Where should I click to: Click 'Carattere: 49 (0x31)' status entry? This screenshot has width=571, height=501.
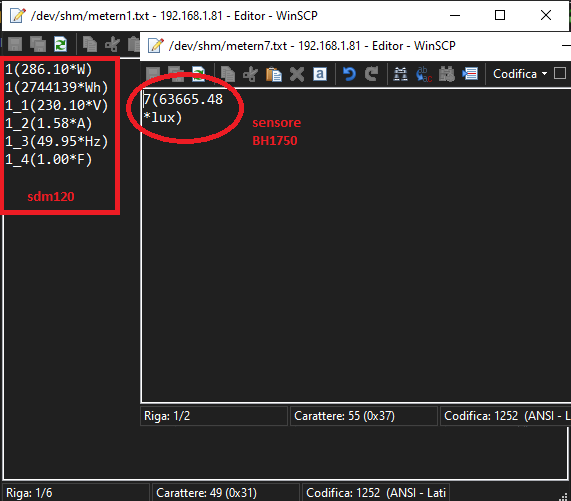[226, 493]
